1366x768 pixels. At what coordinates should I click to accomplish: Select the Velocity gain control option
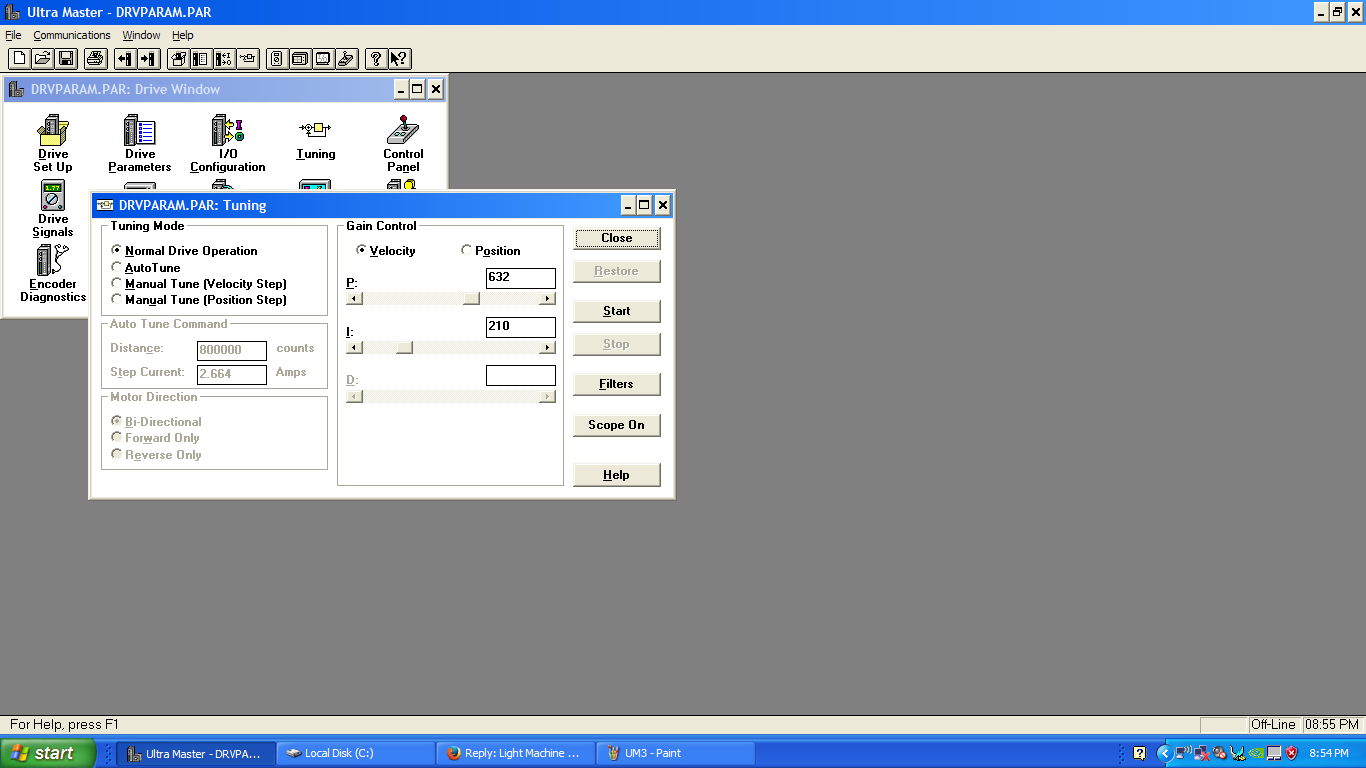click(386, 251)
